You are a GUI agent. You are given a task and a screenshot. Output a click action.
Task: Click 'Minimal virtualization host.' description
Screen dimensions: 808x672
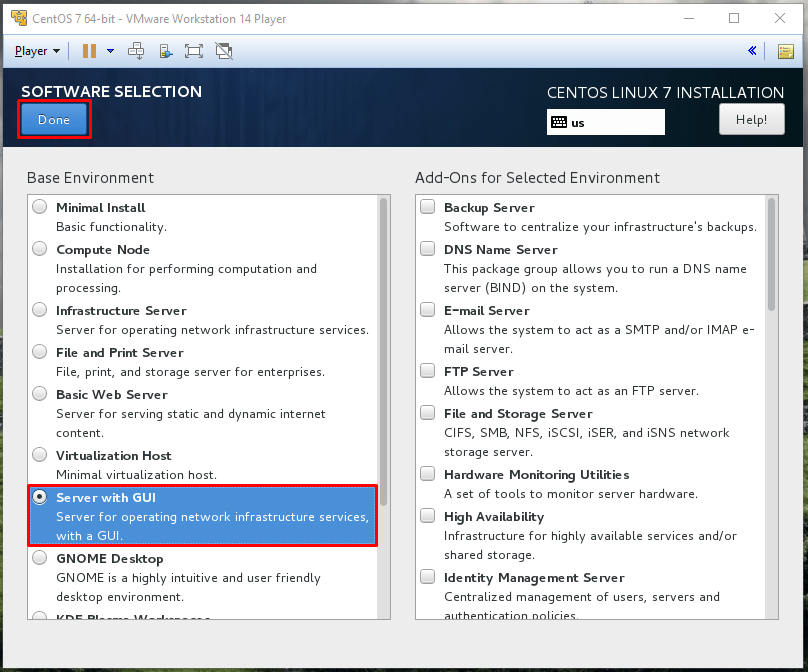coord(137,475)
